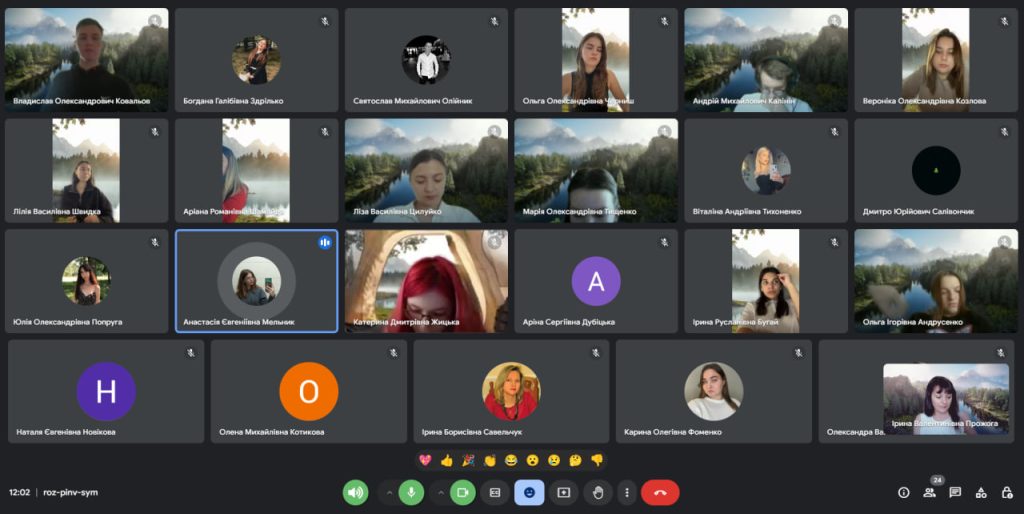Select Анастасія Євгенівна Мельник's highlighted tile
The width and height of the screenshot is (1024, 514).
coord(256,281)
